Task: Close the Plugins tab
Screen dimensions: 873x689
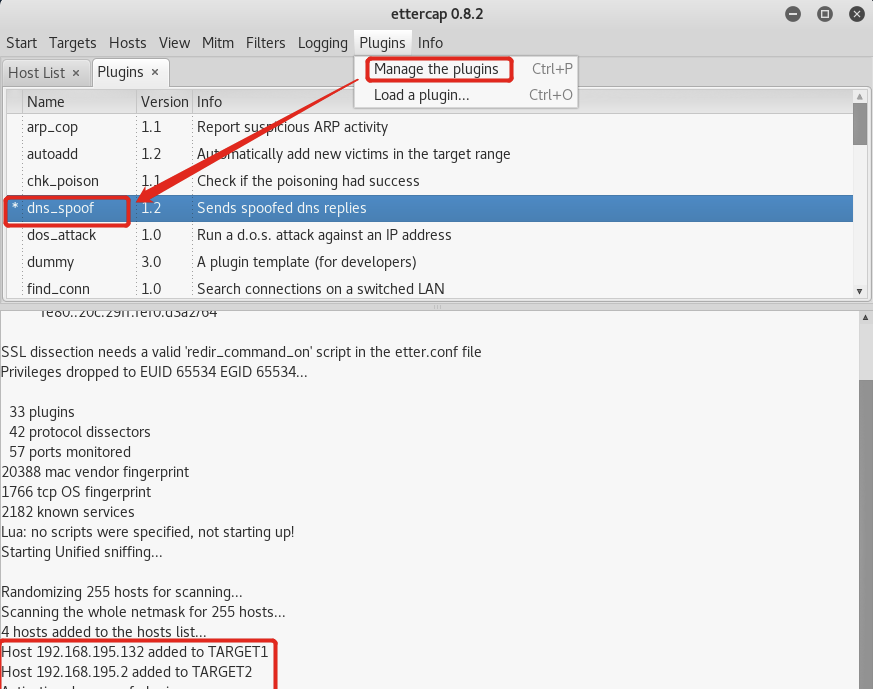Action: click(155, 72)
